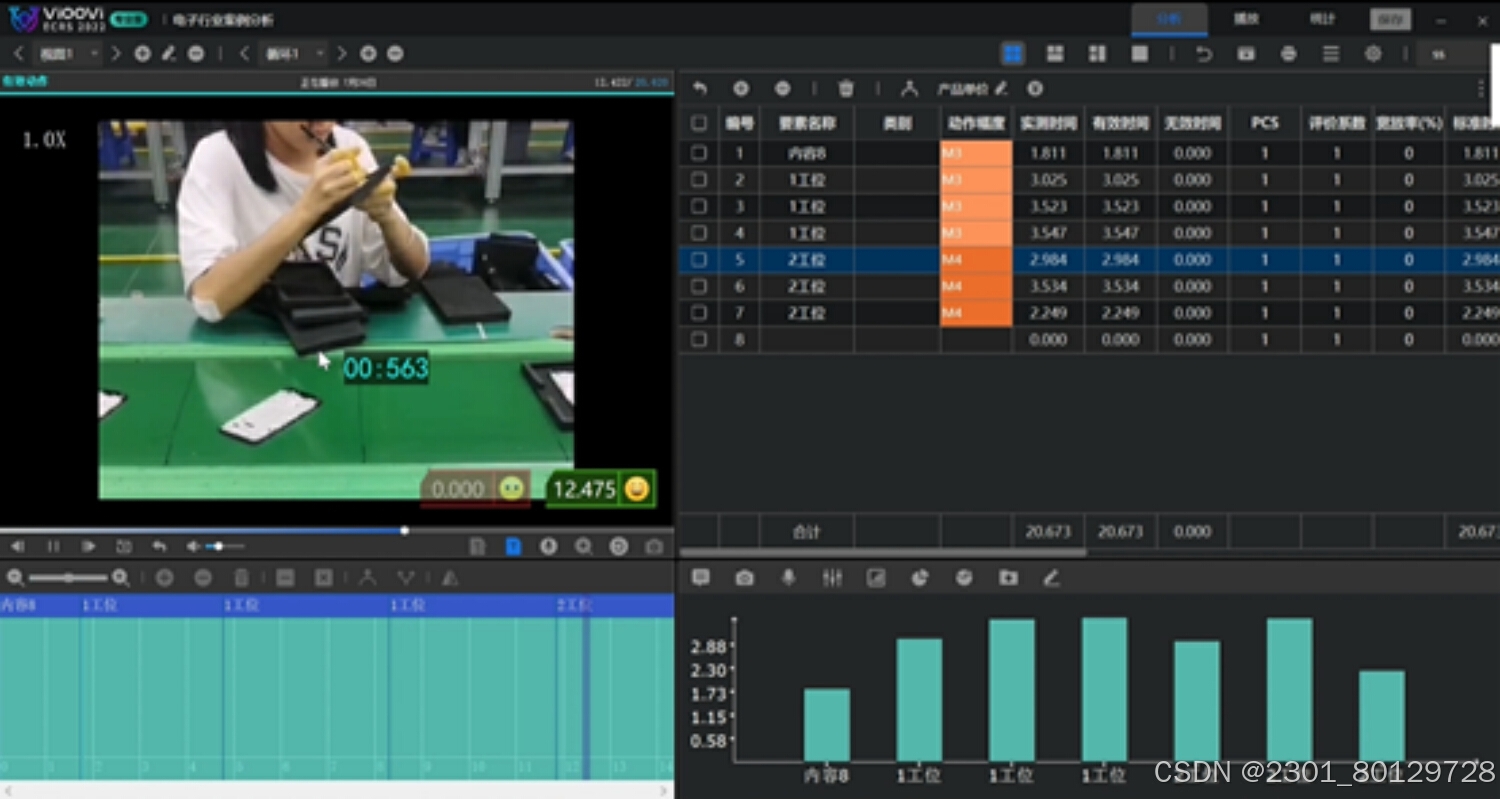The image size is (1500, 799).
Task: Click the pie chart icon in chart toolbar
Action: click(x=920, y=578)
